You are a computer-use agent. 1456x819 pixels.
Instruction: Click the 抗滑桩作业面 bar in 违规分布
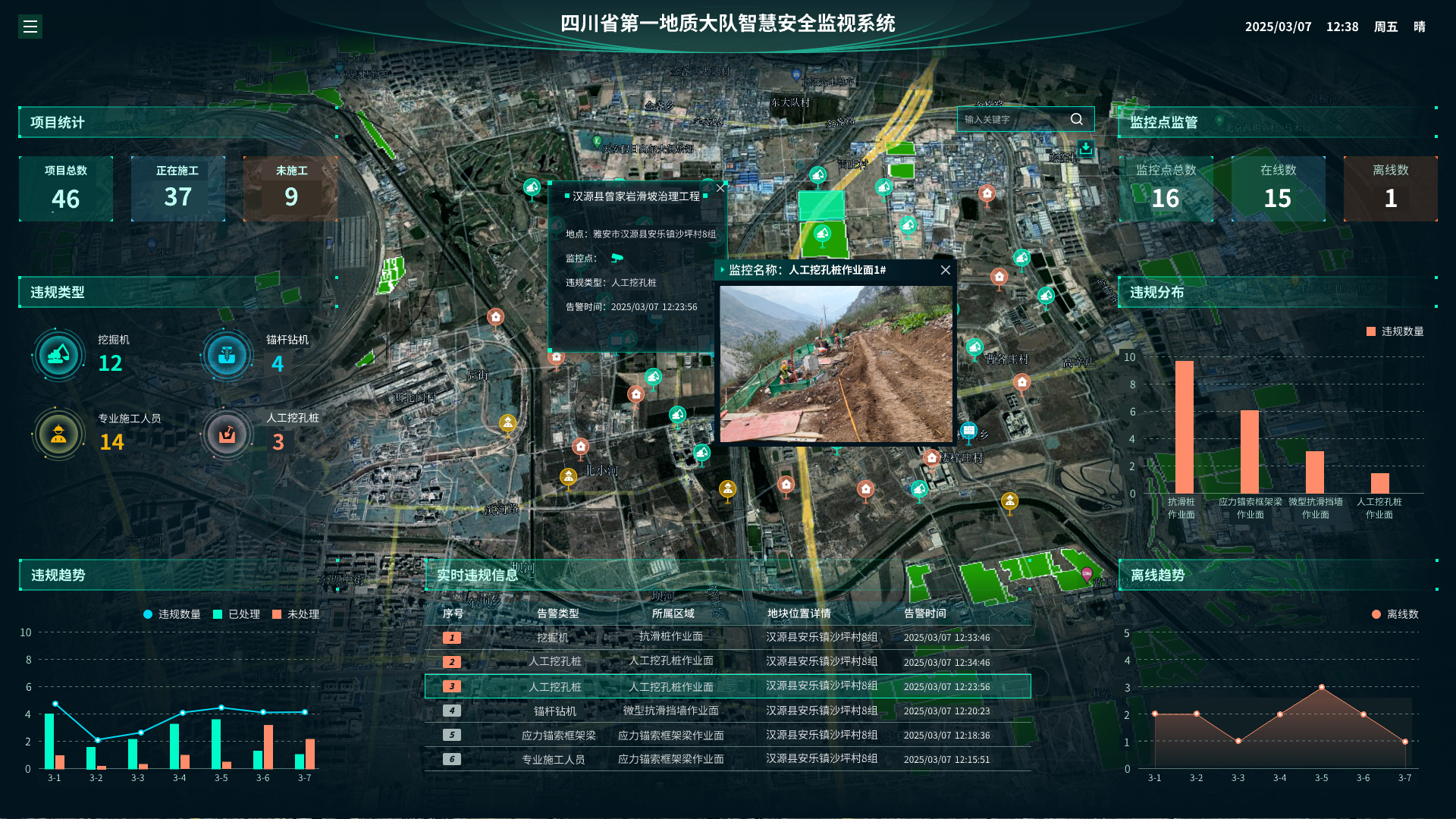(x=1184, y=427)
